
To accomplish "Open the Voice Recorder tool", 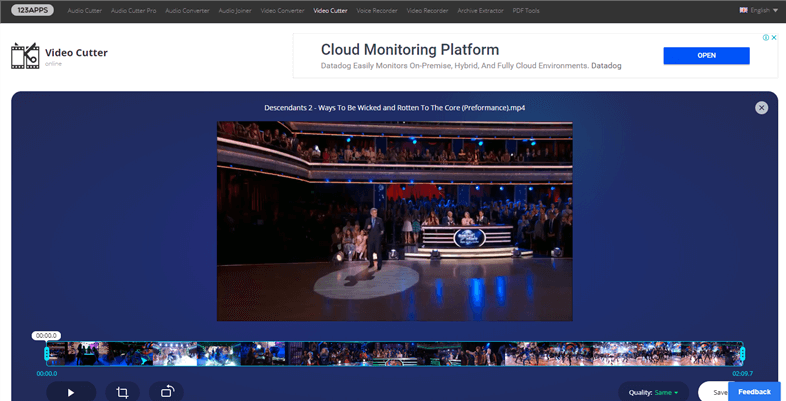I will pyautogui.click(x=377, y=11).
